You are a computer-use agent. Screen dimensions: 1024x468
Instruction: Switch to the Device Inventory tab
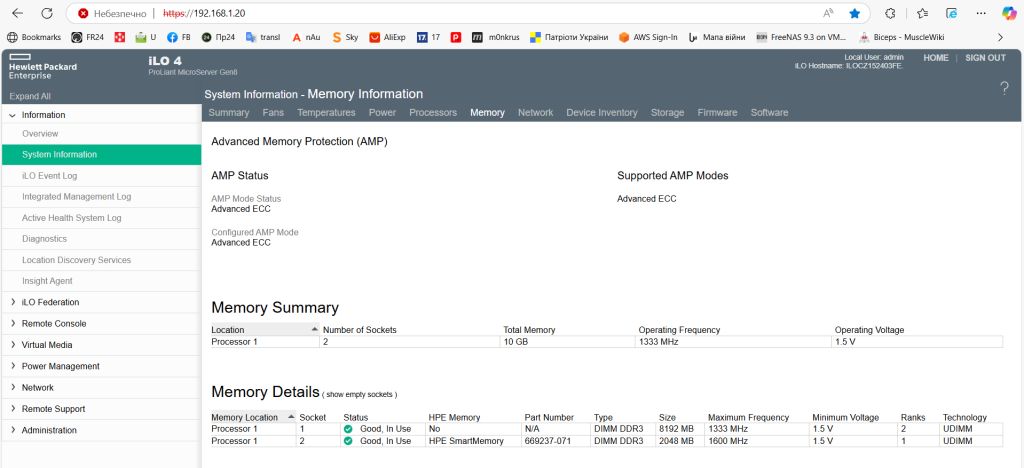601,112
